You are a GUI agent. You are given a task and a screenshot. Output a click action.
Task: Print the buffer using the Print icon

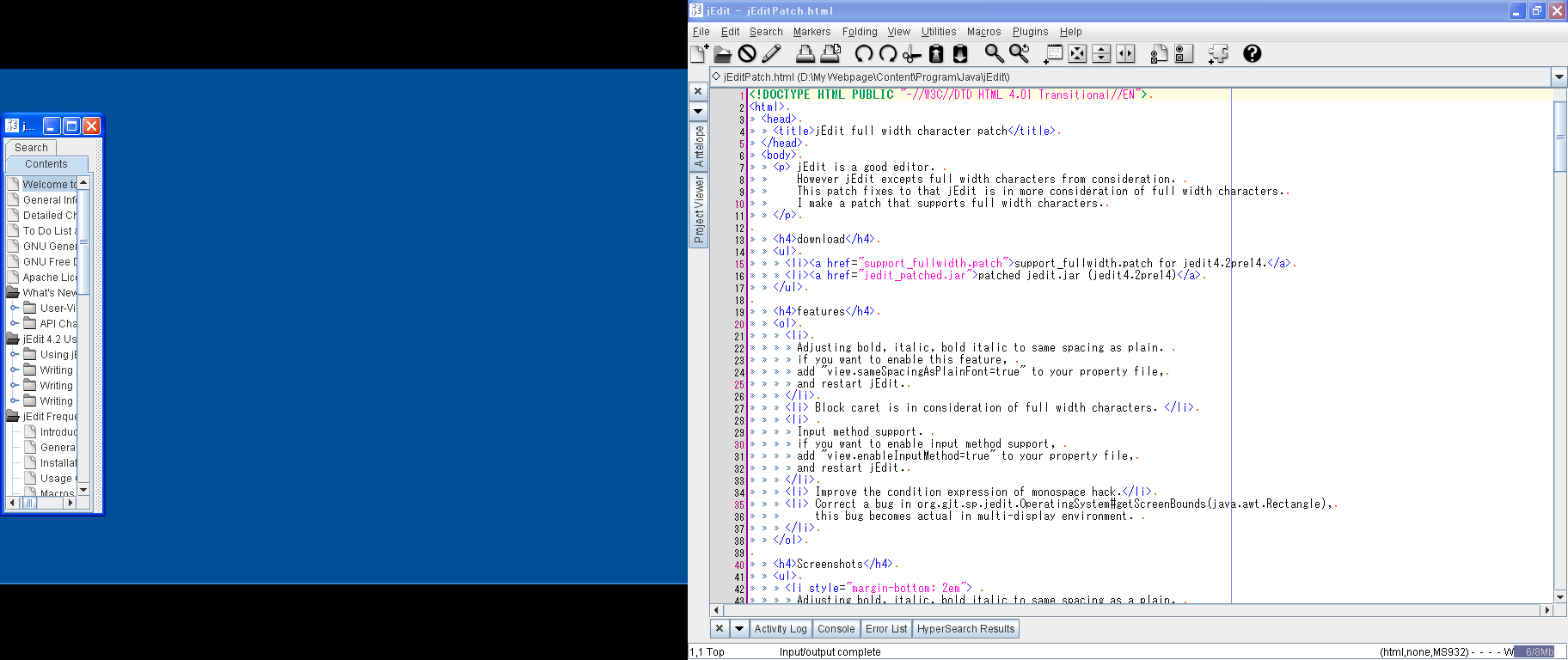click(x=805, y=53)
